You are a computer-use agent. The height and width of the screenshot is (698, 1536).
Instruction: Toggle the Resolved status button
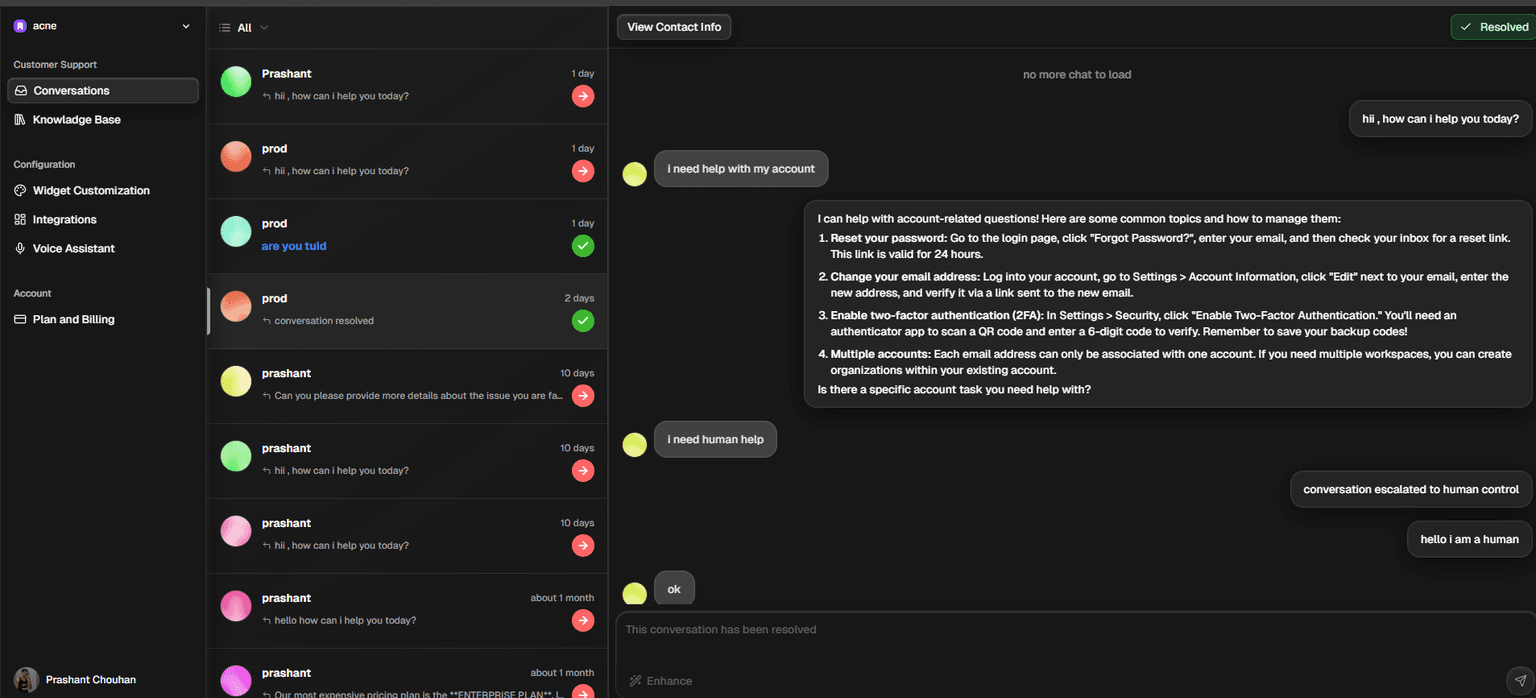point(1493,27)
